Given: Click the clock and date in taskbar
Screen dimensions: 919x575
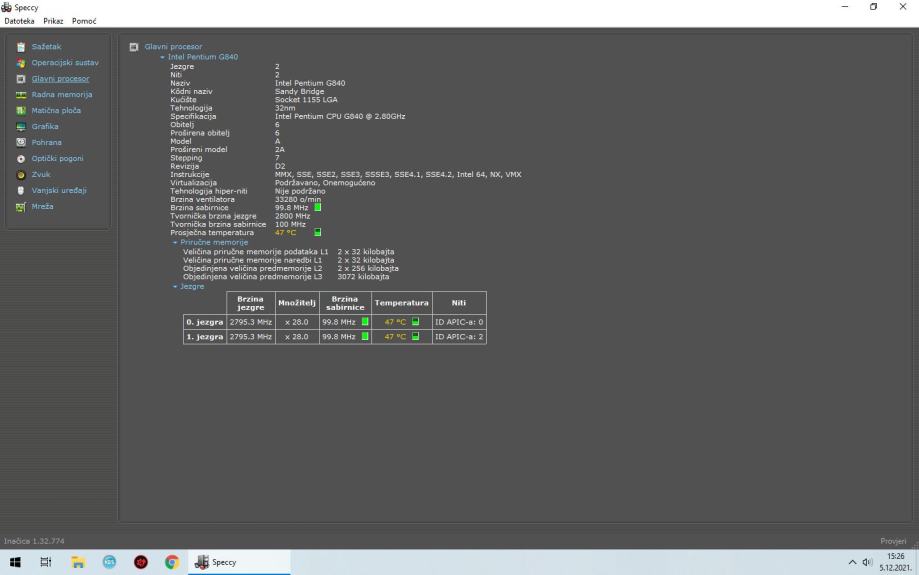Looking at the screenshot, I should (x=895, y=562).
